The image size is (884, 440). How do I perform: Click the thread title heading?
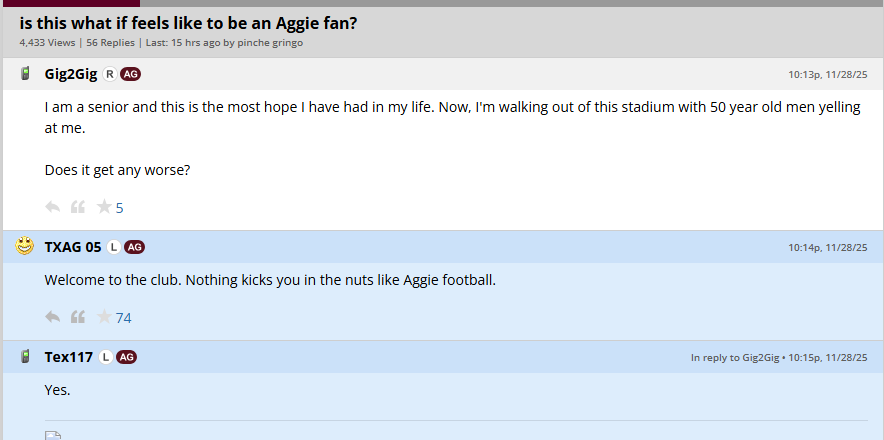[x=188, y=22]
